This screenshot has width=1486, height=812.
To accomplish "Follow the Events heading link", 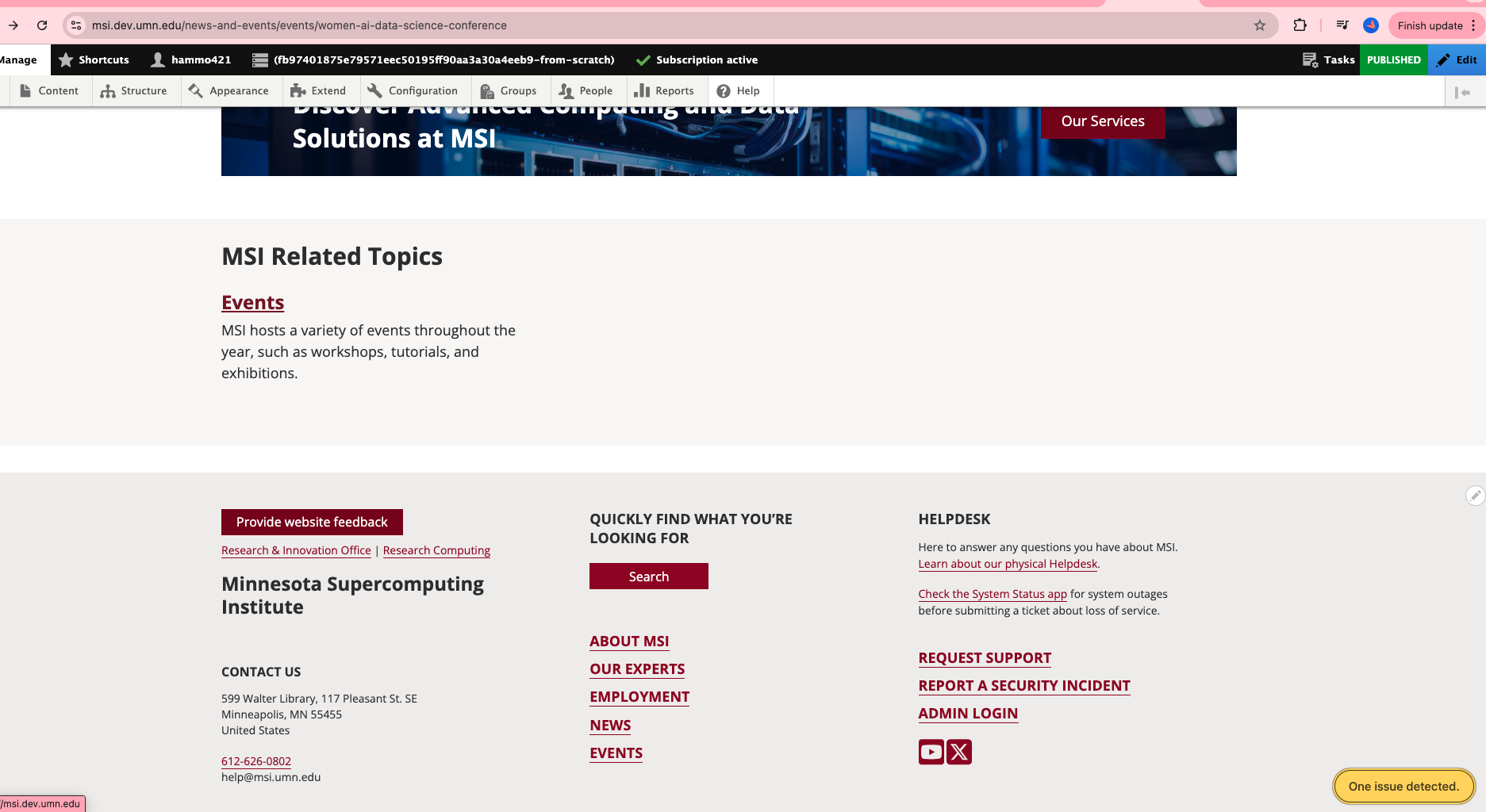I will pyautogui.click(x=252, y=303).
